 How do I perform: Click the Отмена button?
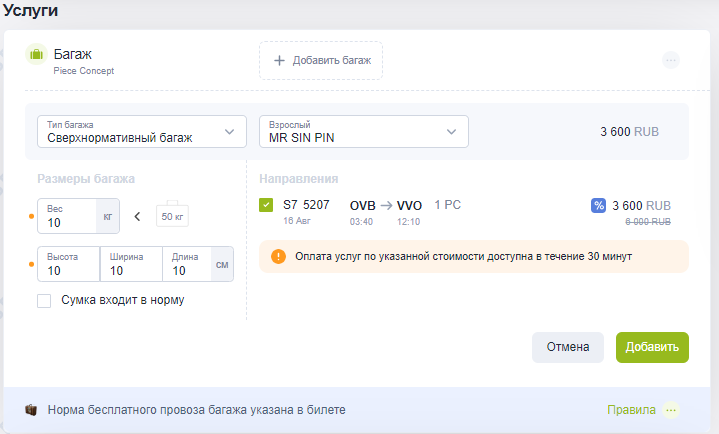pos(568,347)
